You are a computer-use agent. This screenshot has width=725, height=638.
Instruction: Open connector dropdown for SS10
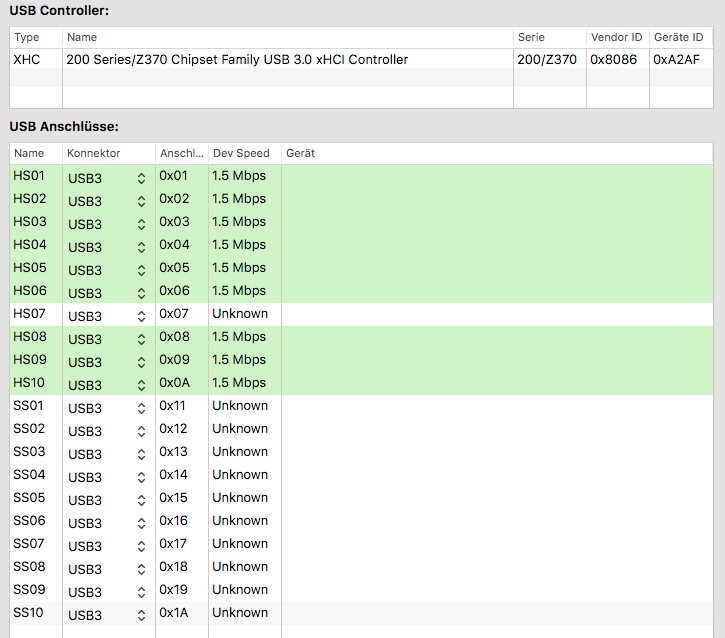[107, 615]
